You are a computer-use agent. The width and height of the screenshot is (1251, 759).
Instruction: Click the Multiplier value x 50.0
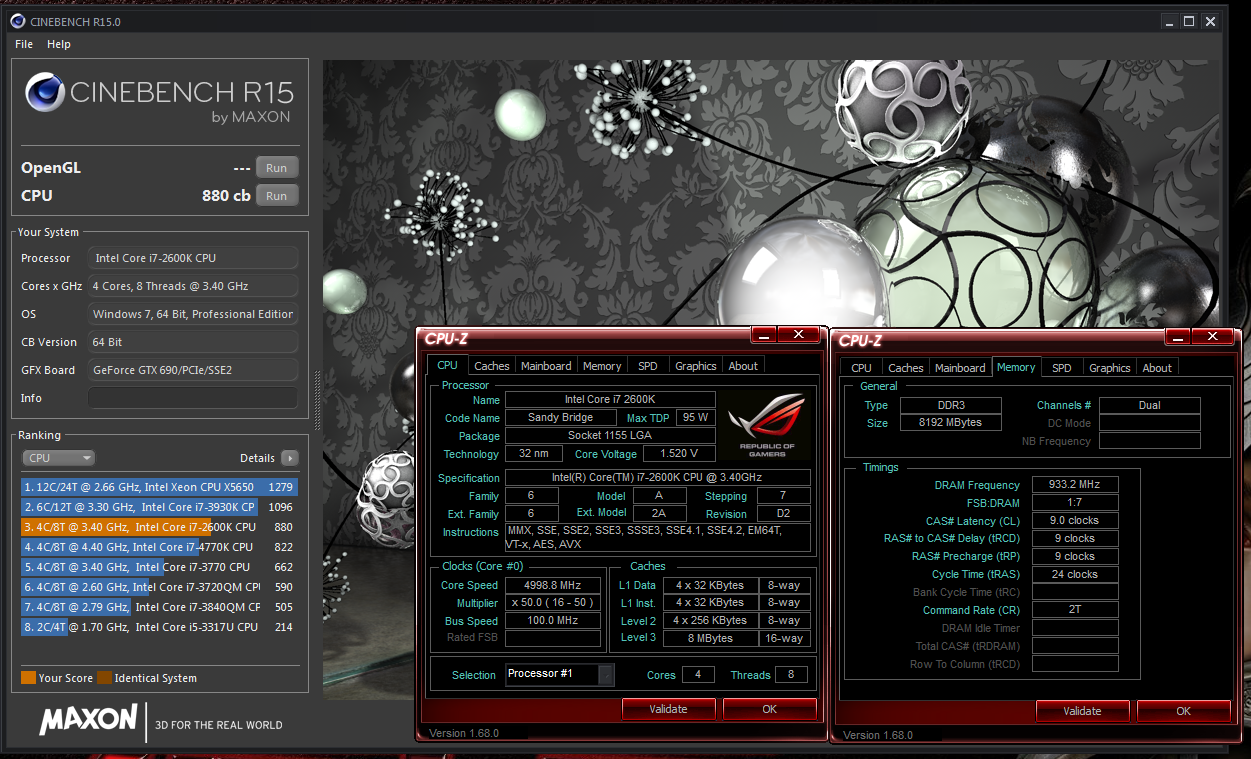553,603
